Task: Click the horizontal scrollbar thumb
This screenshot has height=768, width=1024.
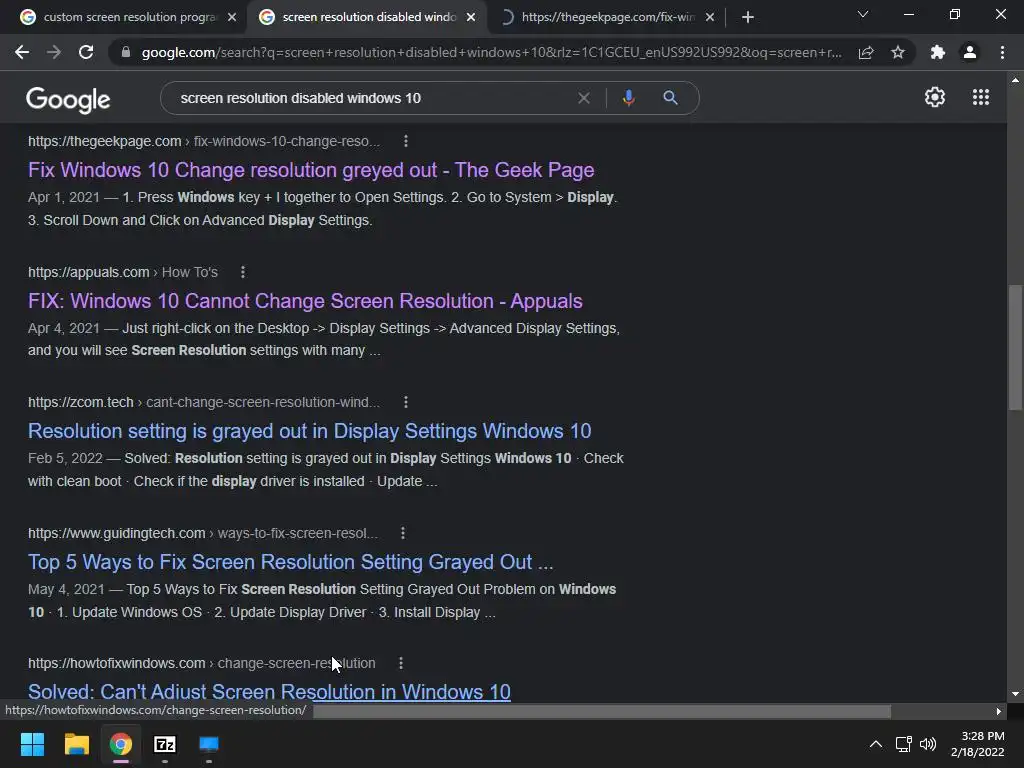Action: 602,711
